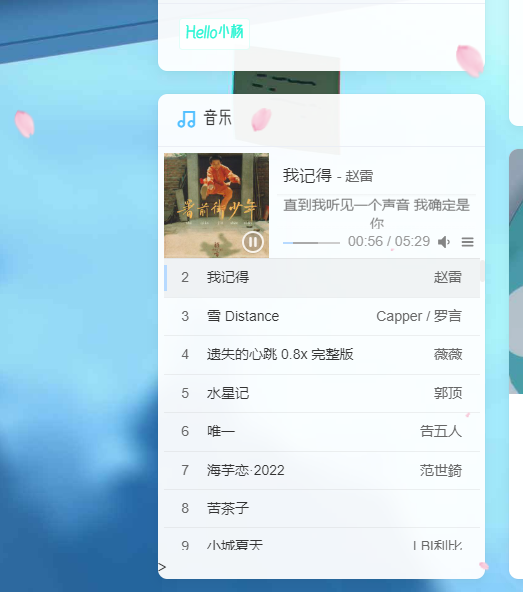The height and width of the screenshot is (592, 523).
Task: Pause the playing song on album cover
Action: [x=253, y=242]
